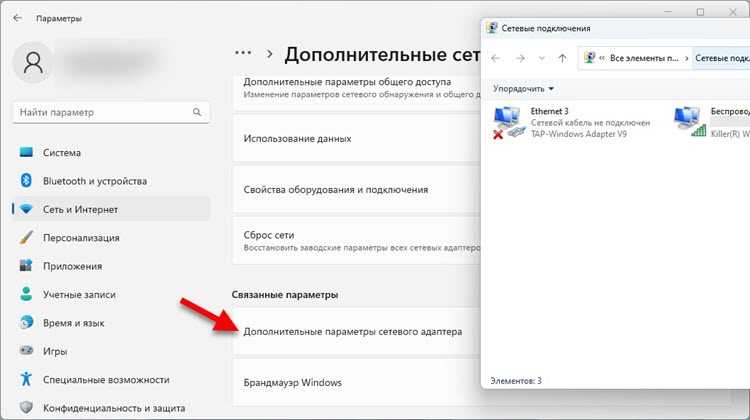
Task: Expand the breadcrumb ellipsis in Settings
Action: point(243,53)
